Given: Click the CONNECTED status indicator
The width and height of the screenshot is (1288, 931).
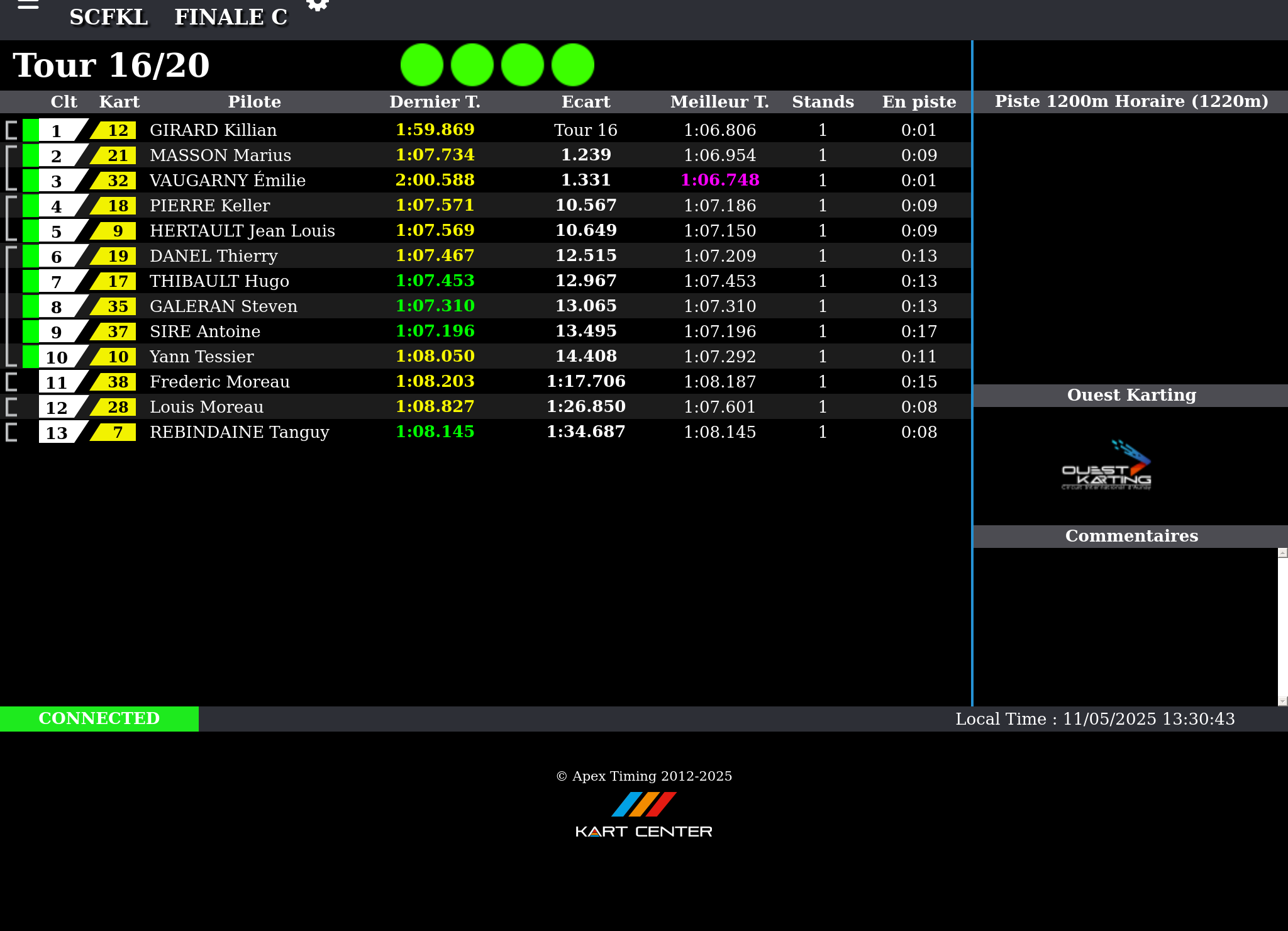Looking at the screenshot, I should pyautogui.click(x=99, y=718).
